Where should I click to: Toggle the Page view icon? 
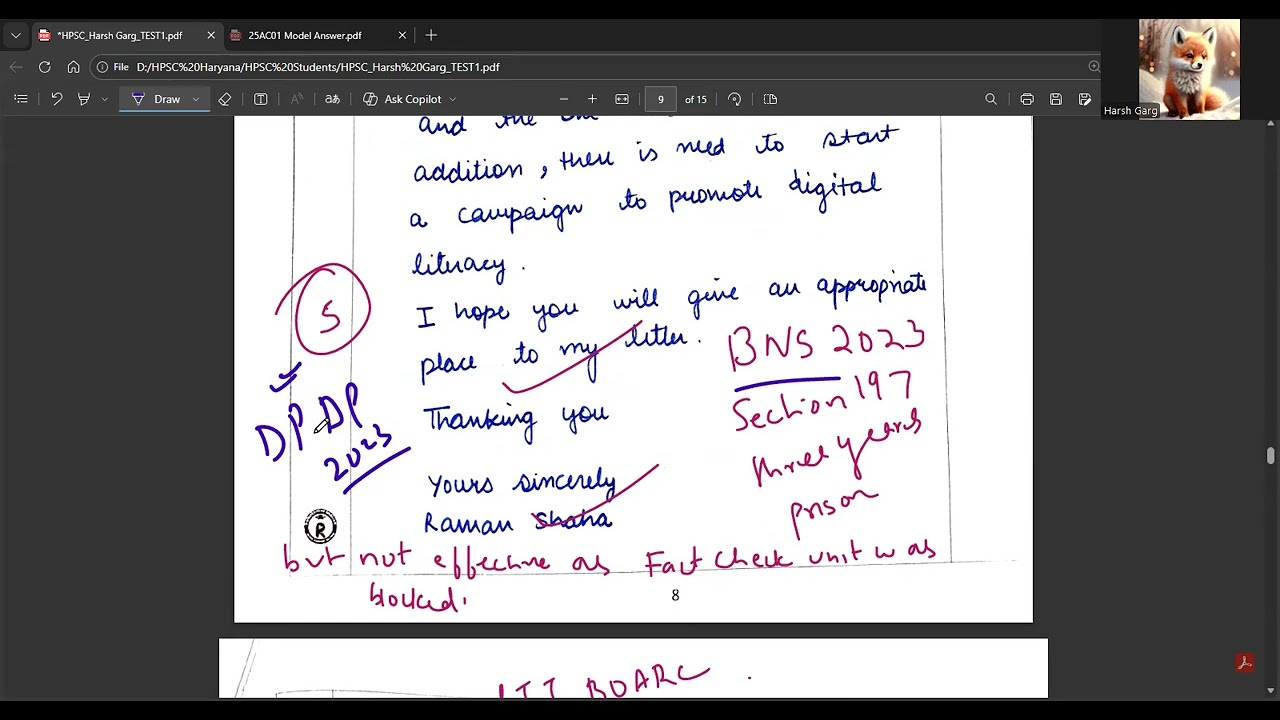770,99
